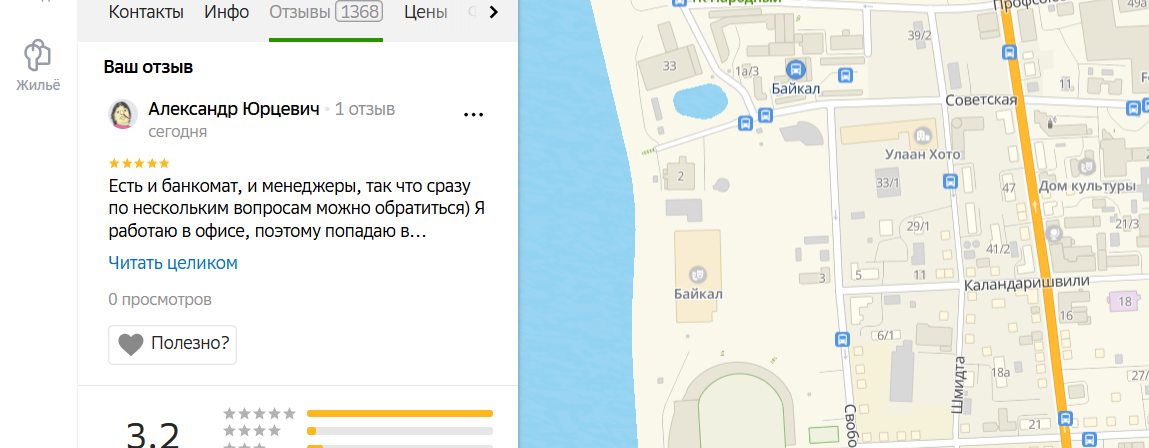
Task: Click building number 18а
Action: pyautogui.click(x=1000, y=373)
